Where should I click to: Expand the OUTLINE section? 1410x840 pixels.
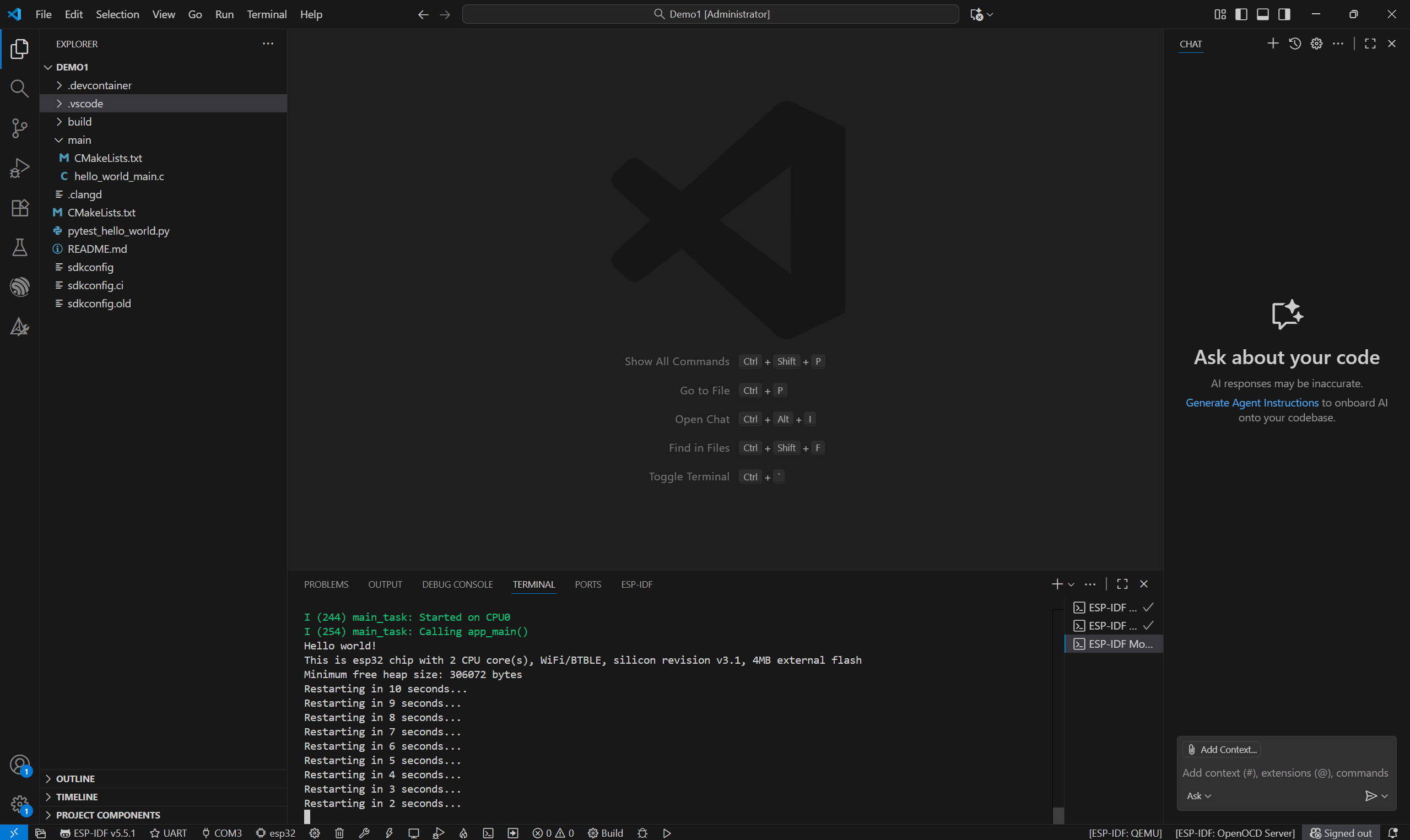[75, 778]
